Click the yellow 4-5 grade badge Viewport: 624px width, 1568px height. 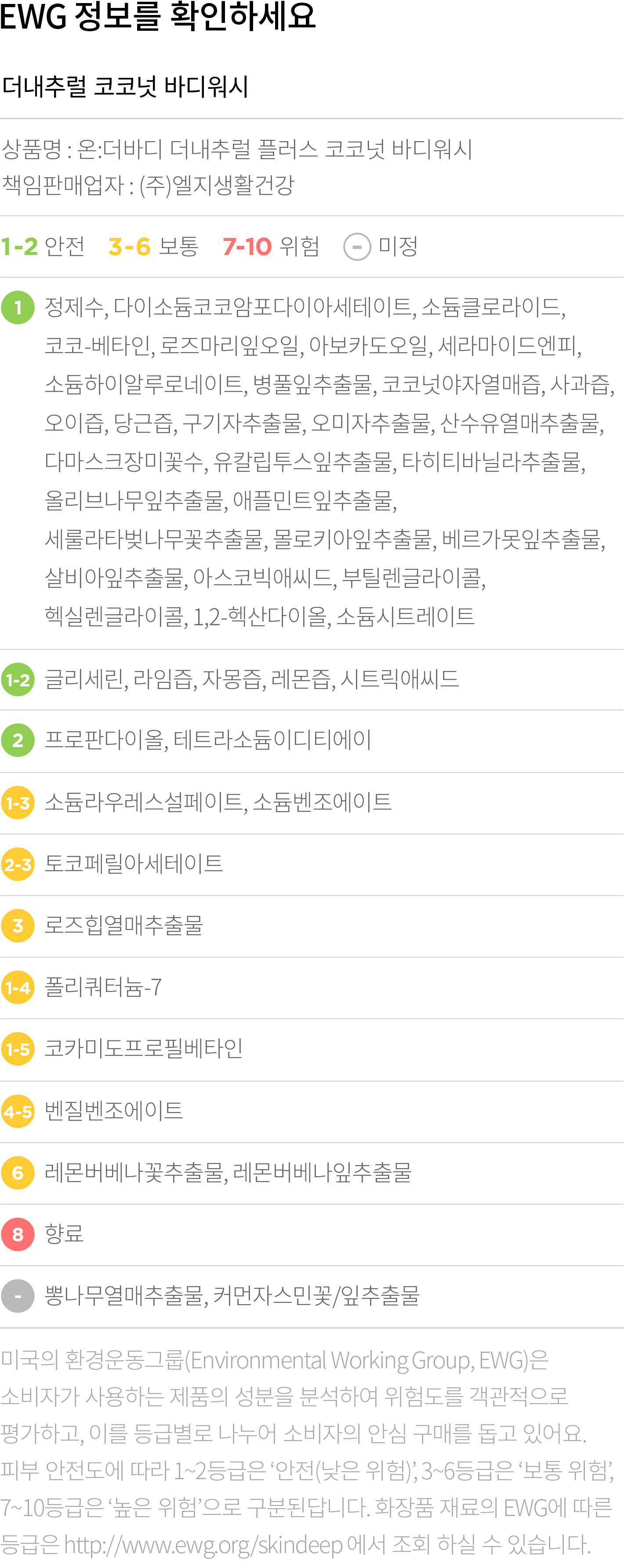point(18,1112)
